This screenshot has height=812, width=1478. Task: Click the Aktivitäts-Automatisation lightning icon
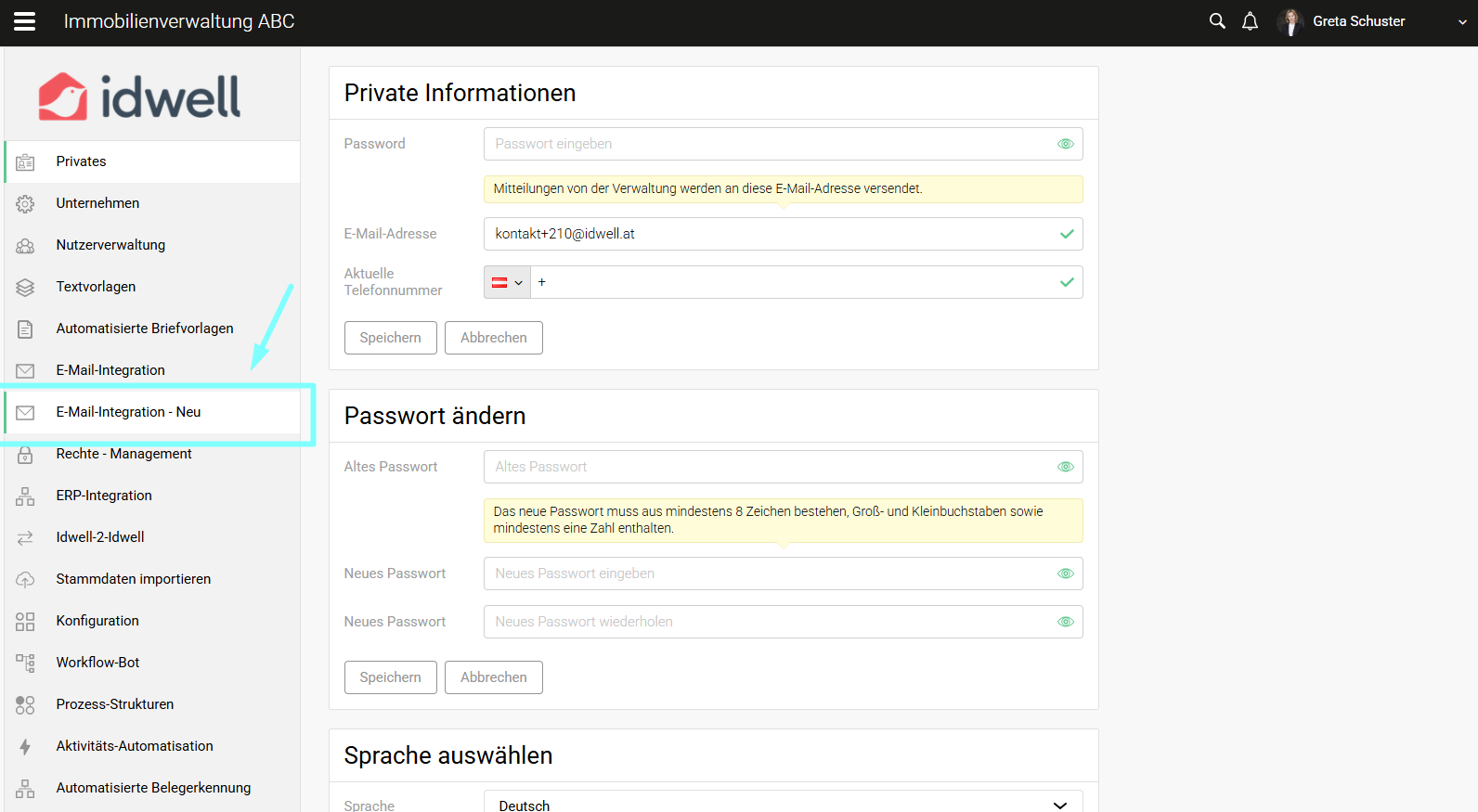click(x=25, y=746)
